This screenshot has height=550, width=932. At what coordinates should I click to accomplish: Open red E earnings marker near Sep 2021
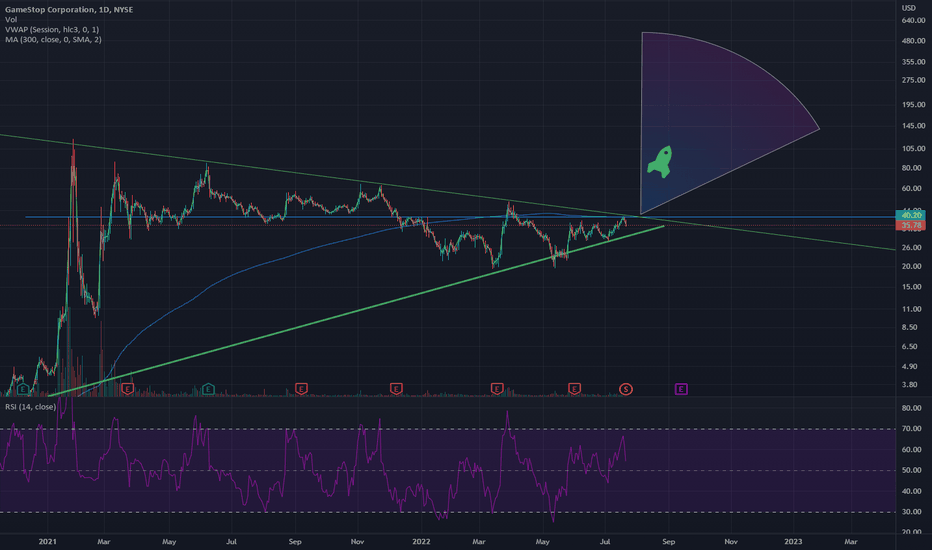(x=301, y=389)
